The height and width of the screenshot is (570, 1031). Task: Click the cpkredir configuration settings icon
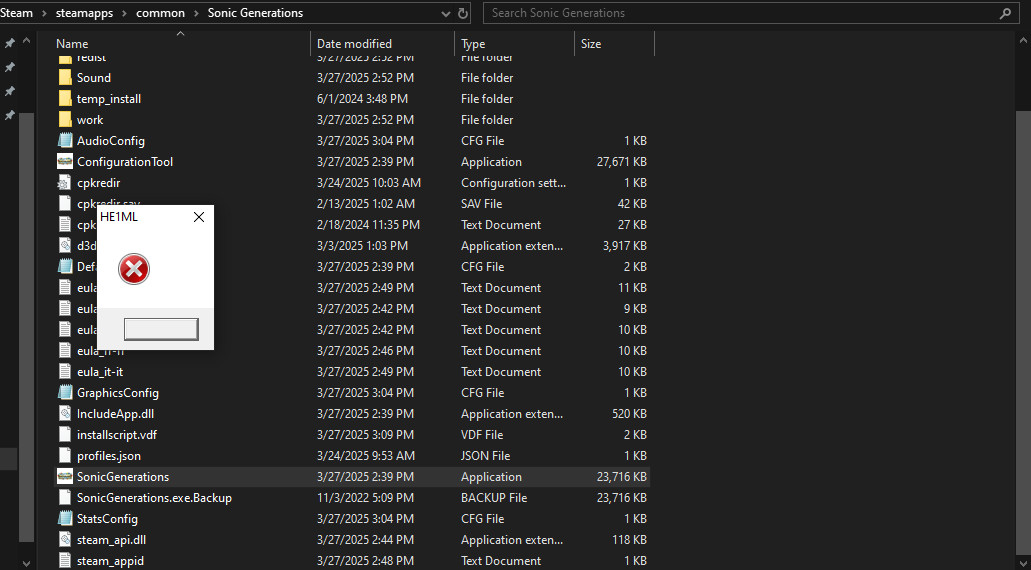click(65, 183)
